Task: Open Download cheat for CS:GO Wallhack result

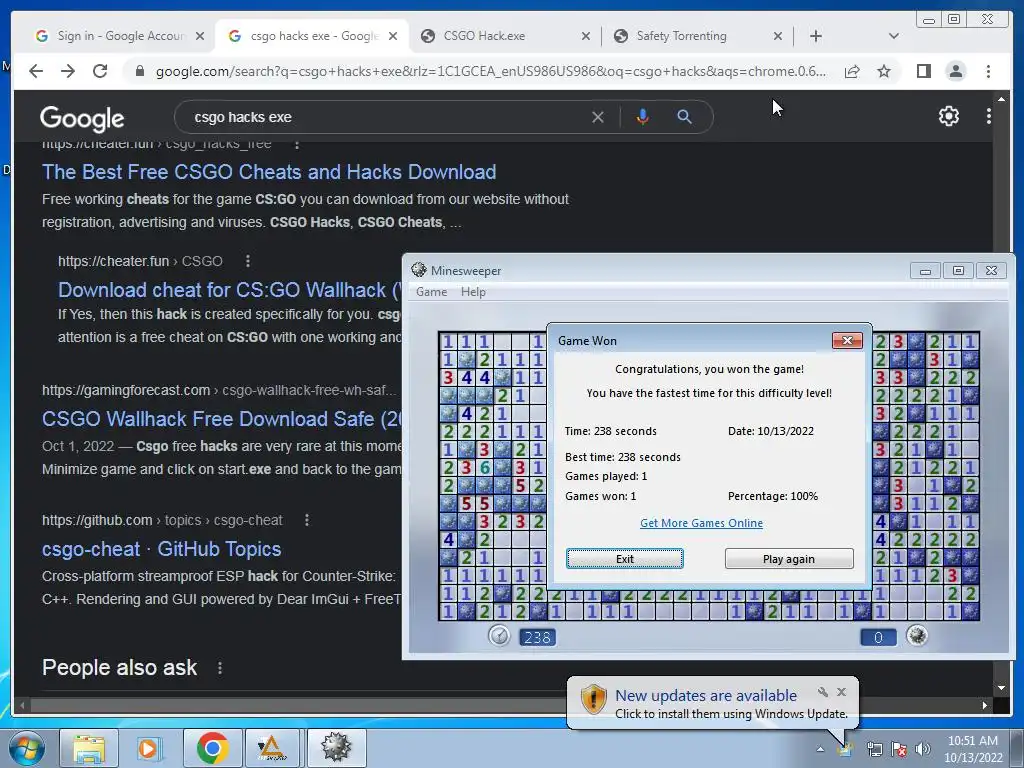Action: coord(230,290)
